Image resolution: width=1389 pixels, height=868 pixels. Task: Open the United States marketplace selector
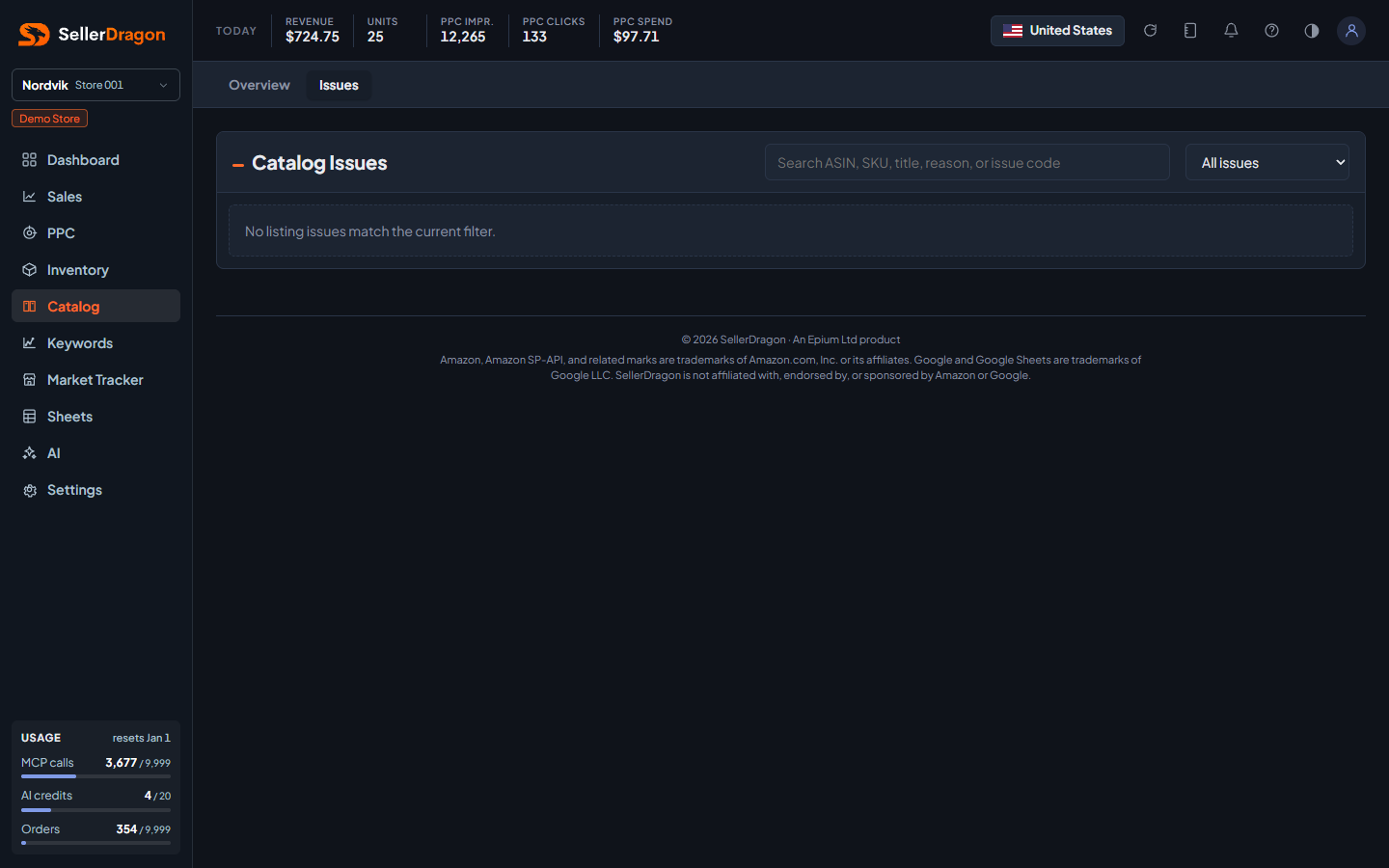pyautogui.click(x=1057, y=31)
